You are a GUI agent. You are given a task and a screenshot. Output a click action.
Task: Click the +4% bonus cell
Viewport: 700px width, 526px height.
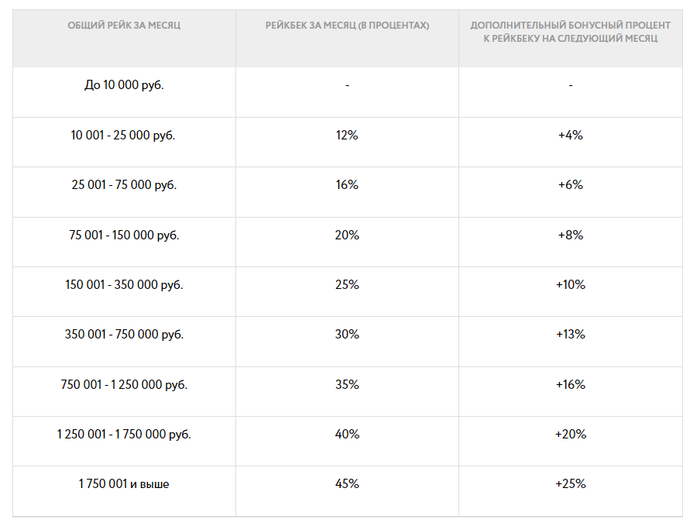(x=570, y=135)
